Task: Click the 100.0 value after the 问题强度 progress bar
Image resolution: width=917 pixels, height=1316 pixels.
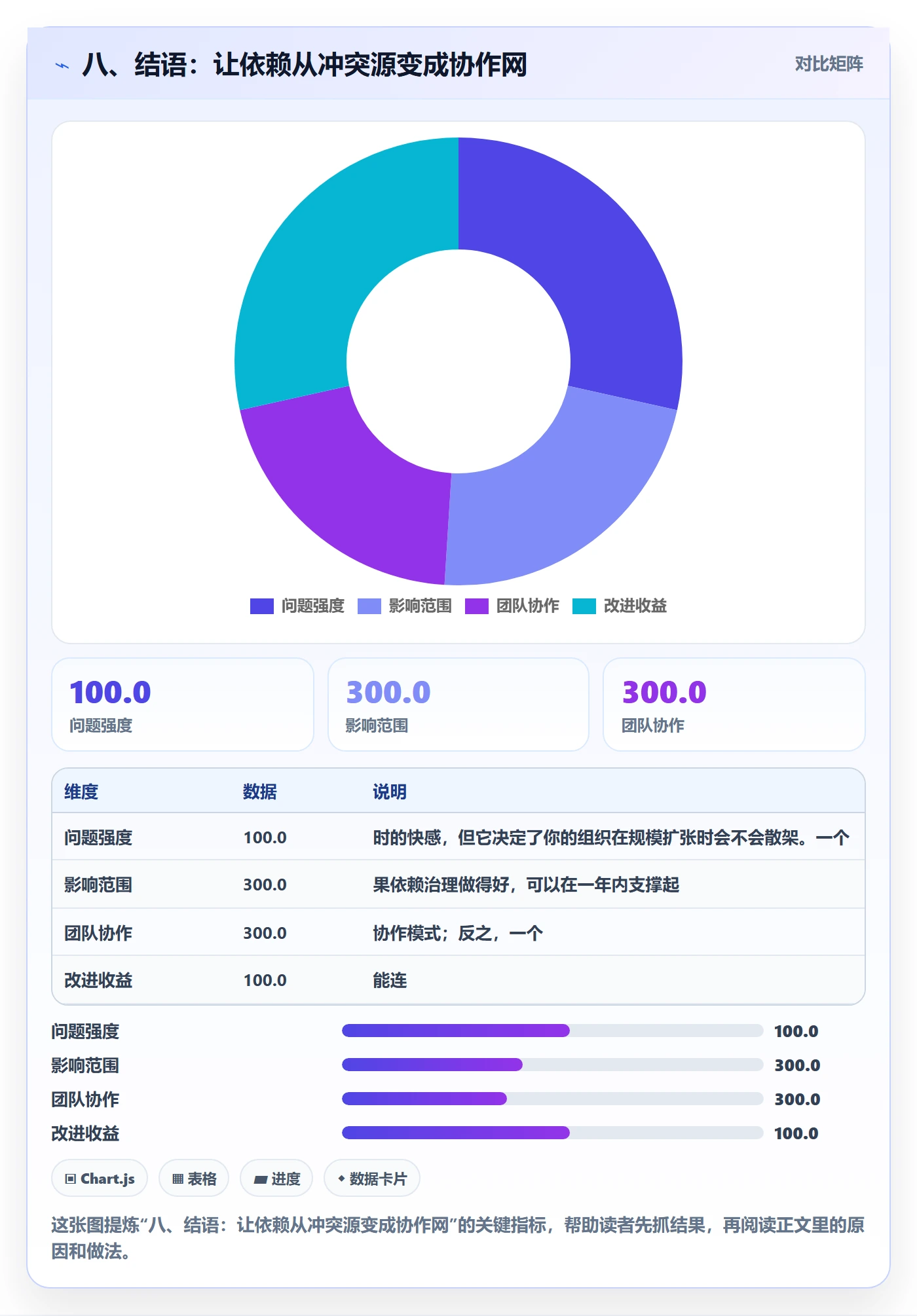Action: (796, 1031)
